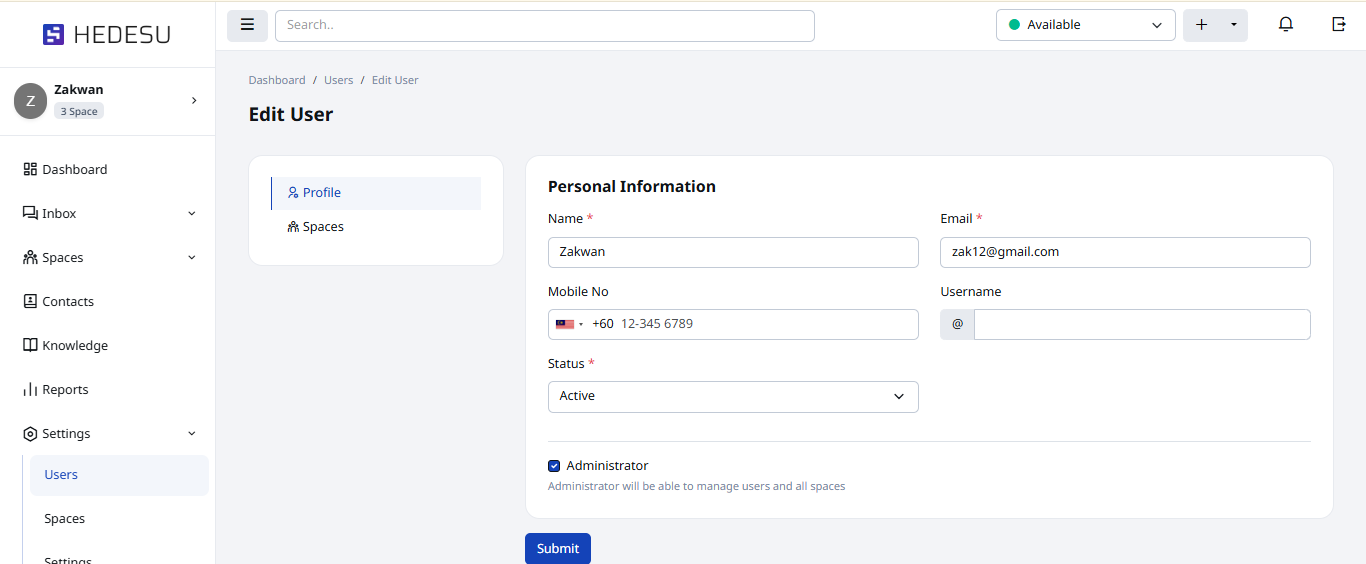1366x564 pixels.
Task: Open the Status Active dropdown
Action: tap(732, 397)
